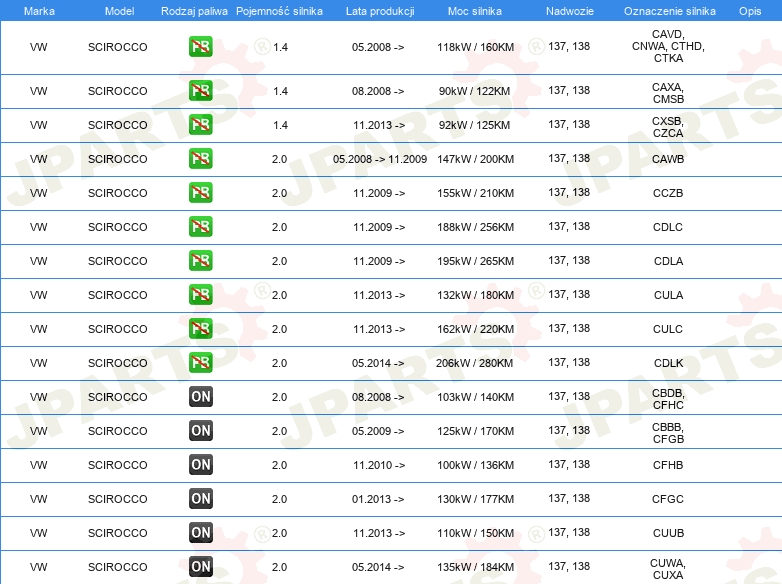Click the Marka column header
This screenshot has width=782, height=584.
pyautogui.click(x=39, y=9)
